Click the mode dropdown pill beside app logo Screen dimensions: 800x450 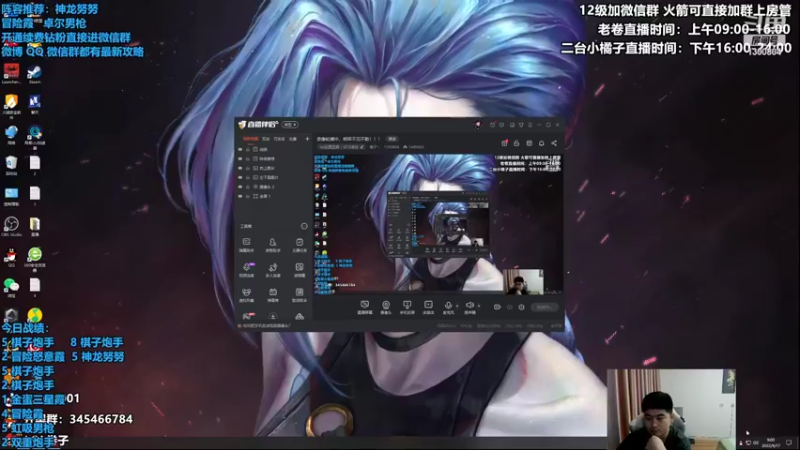[290, 124]
